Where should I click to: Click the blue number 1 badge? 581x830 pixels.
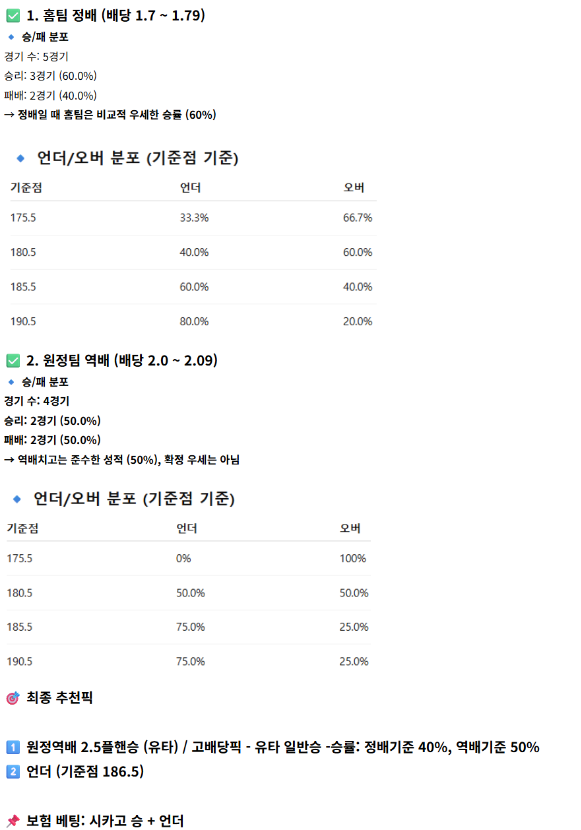tap(13, 747)
